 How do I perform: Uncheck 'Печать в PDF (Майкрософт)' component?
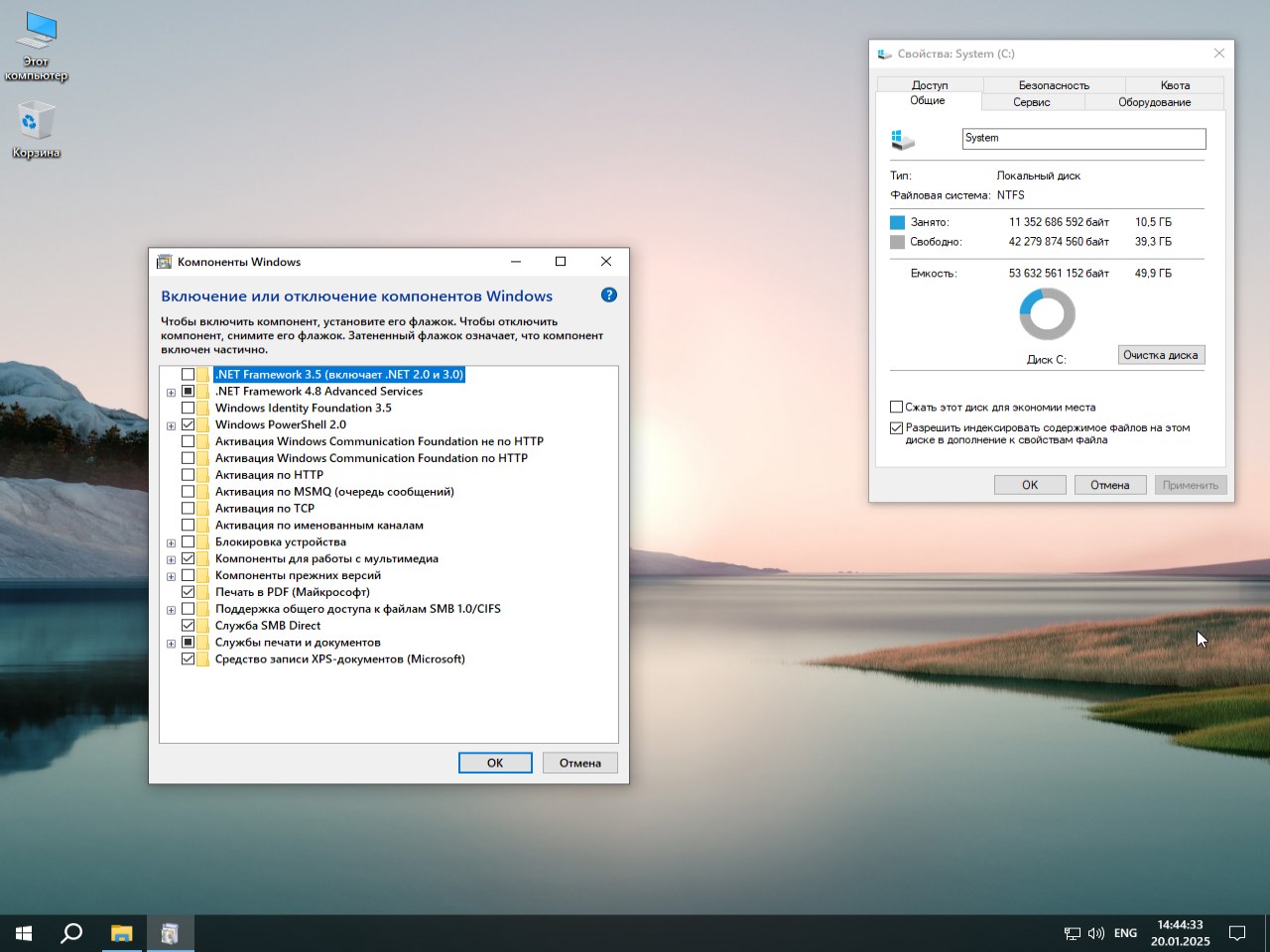(x=188, y=592)
